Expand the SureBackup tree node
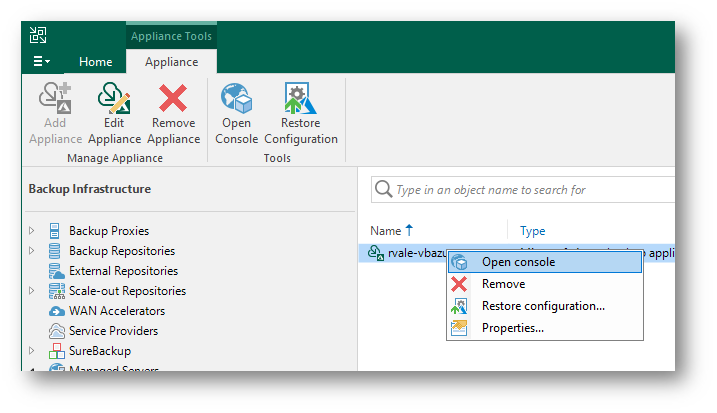The image size is (717, 413). (32, 351)
